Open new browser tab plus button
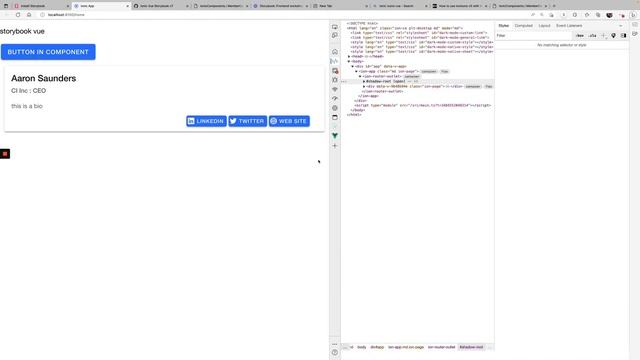The image size is (640, 360). coord(554,6)
